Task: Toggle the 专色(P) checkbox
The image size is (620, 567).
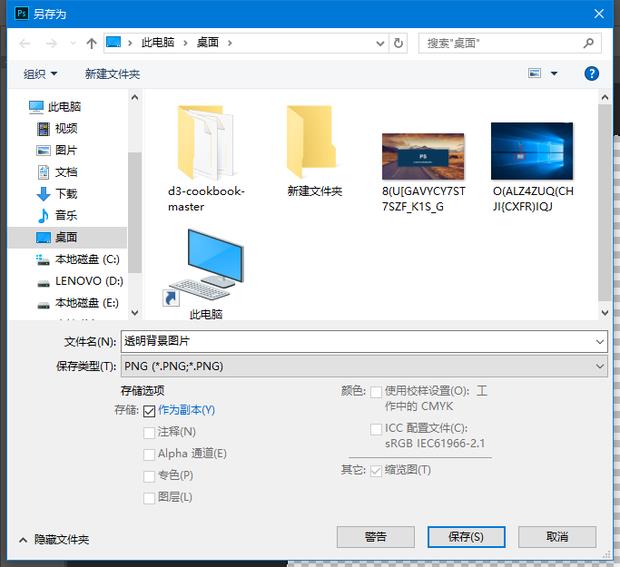Action: click(149, 476)
